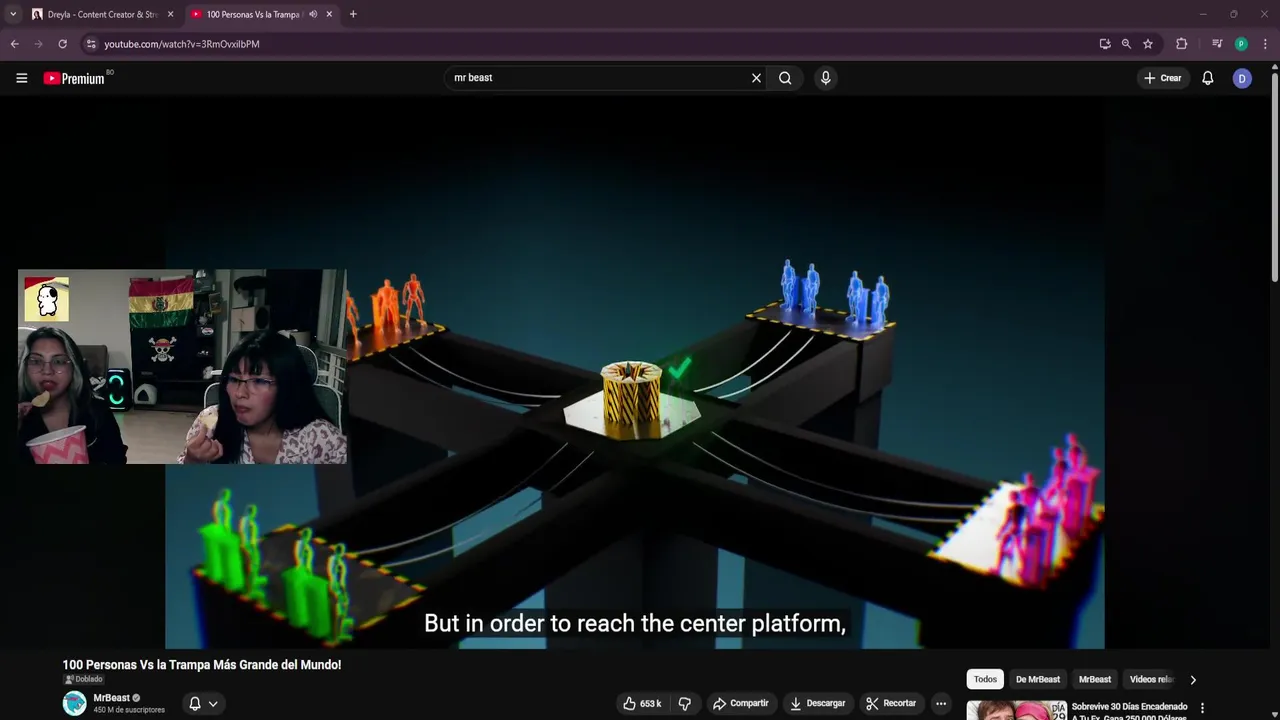Open the media control icon in toolbar
The width and height of the screenshot is (1280, 720).
(x=1217, y=44)
